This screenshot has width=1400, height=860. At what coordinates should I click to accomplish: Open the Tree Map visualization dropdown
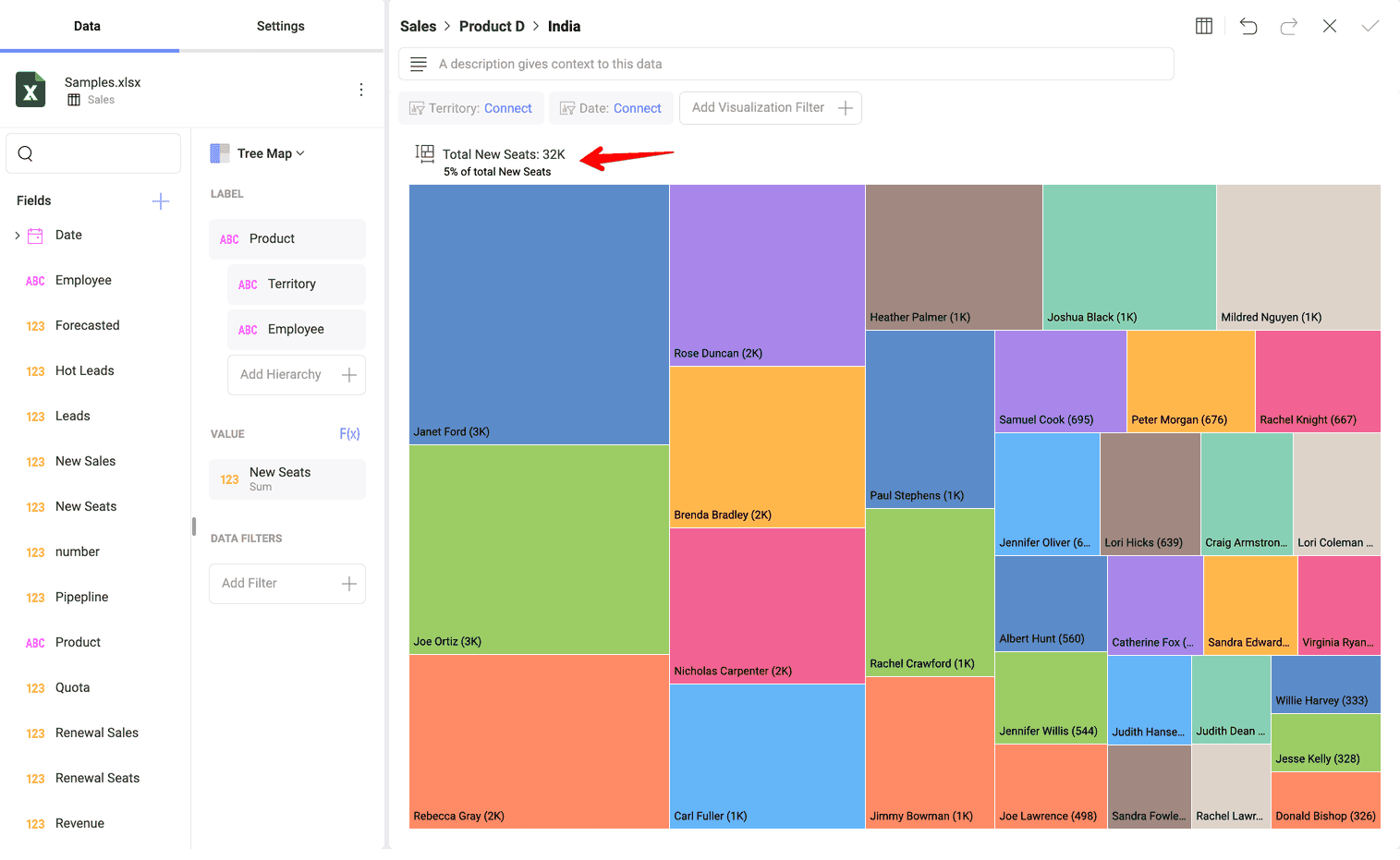pyautogui.click(x=258, y=153)
